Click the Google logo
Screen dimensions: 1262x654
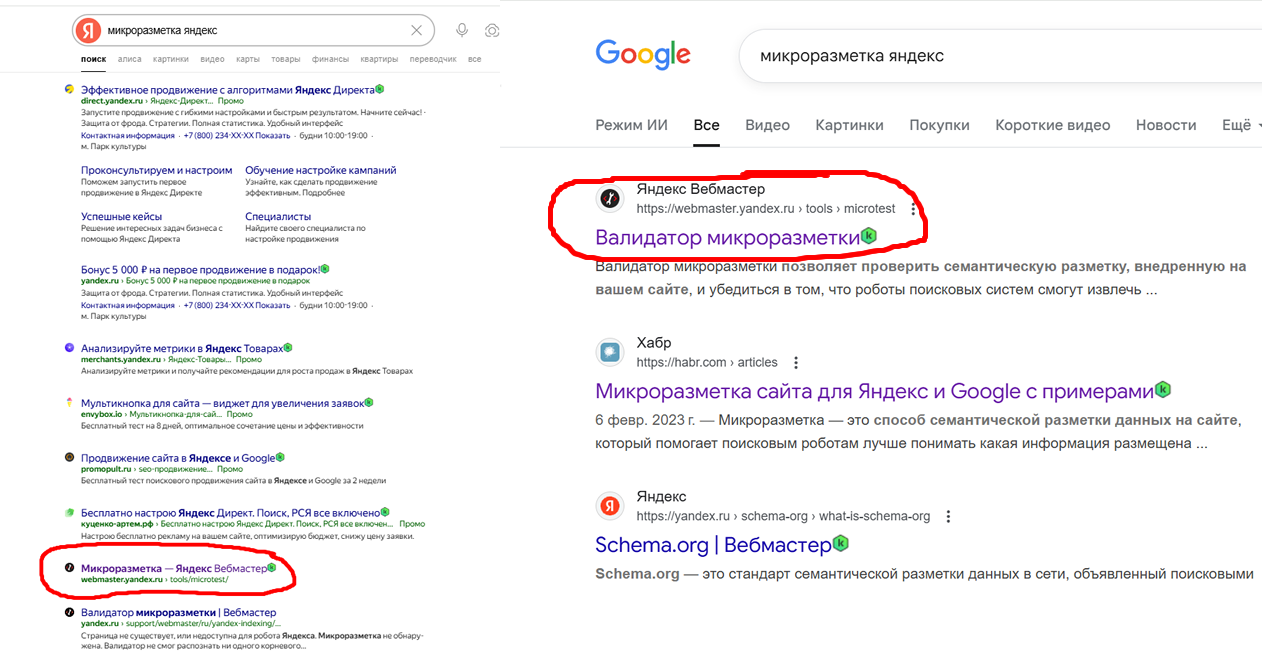643,54
